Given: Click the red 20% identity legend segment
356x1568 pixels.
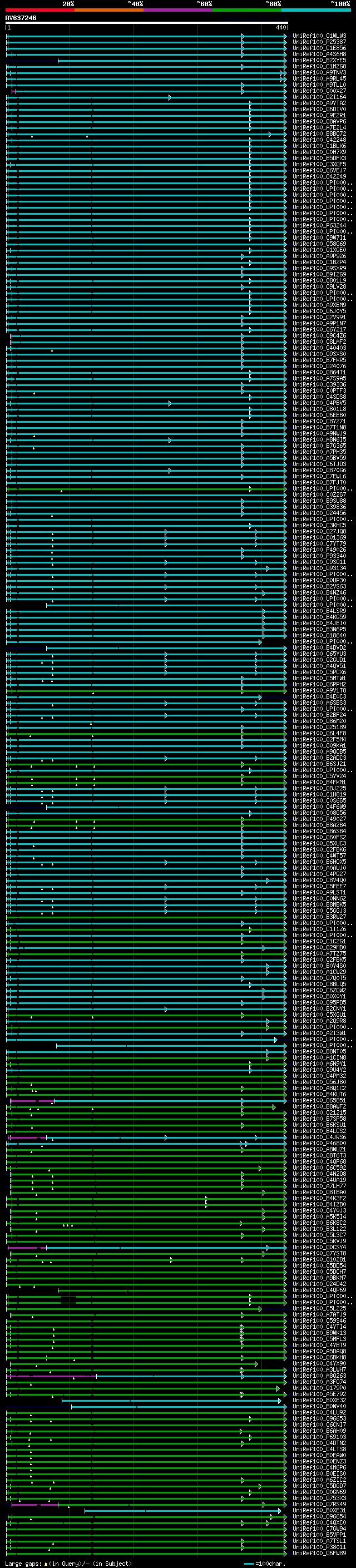Looking at the screenshot, I should [x=39, y=10].
